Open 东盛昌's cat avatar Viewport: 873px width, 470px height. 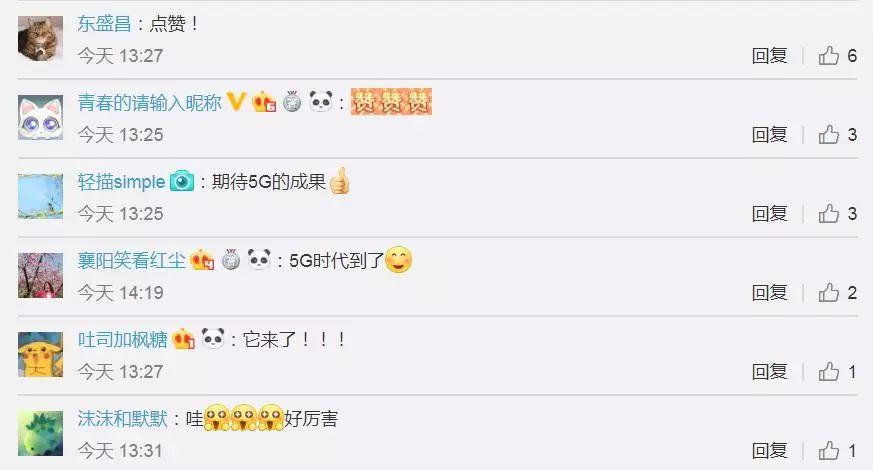(x=40, y=38)
